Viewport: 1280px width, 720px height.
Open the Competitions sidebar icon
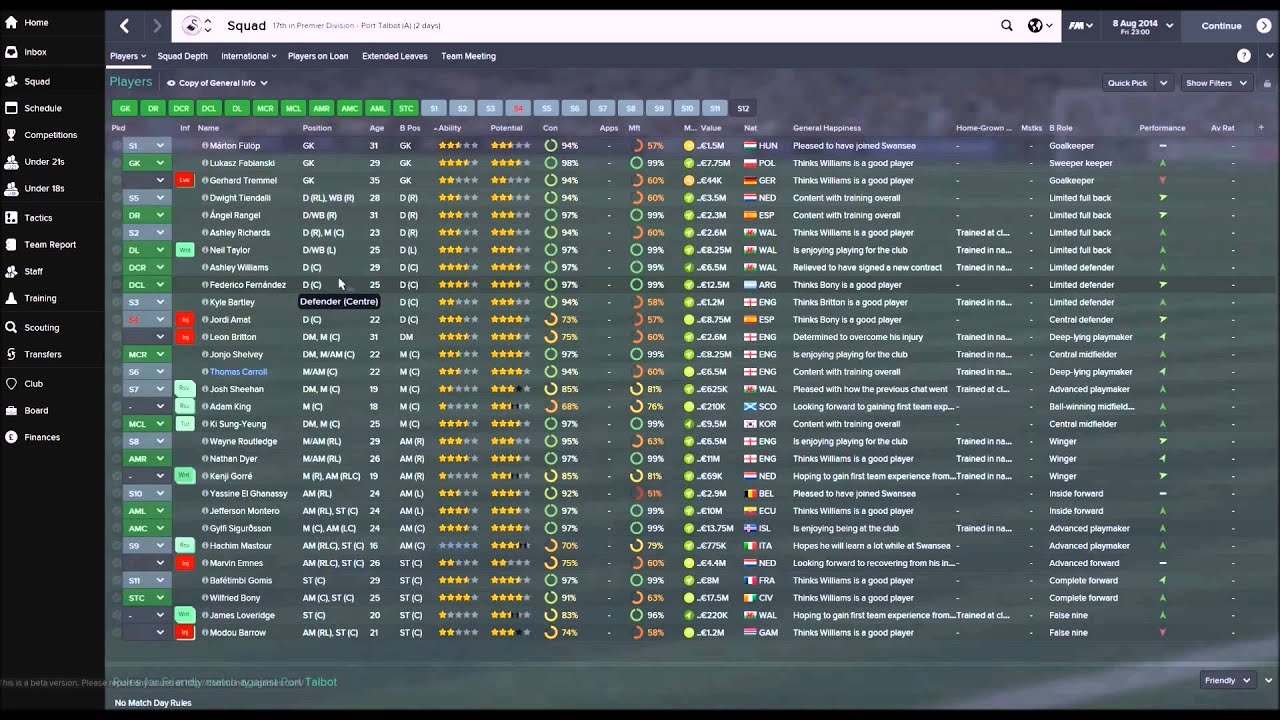[x=11, y=135]
